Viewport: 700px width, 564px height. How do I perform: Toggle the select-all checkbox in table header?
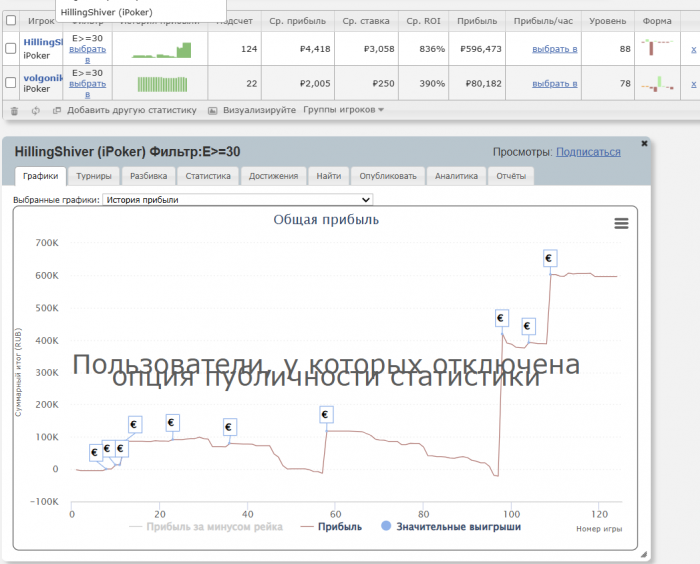click(11, 20)
